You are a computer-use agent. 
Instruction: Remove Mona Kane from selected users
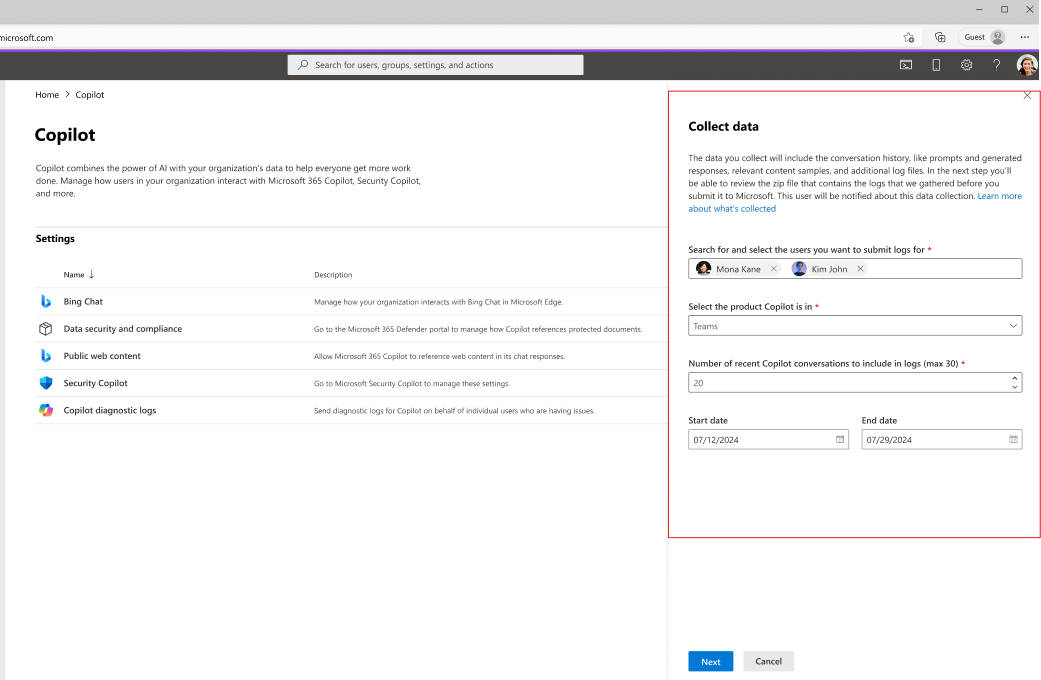pyautogui.click(x=773, y=269)
